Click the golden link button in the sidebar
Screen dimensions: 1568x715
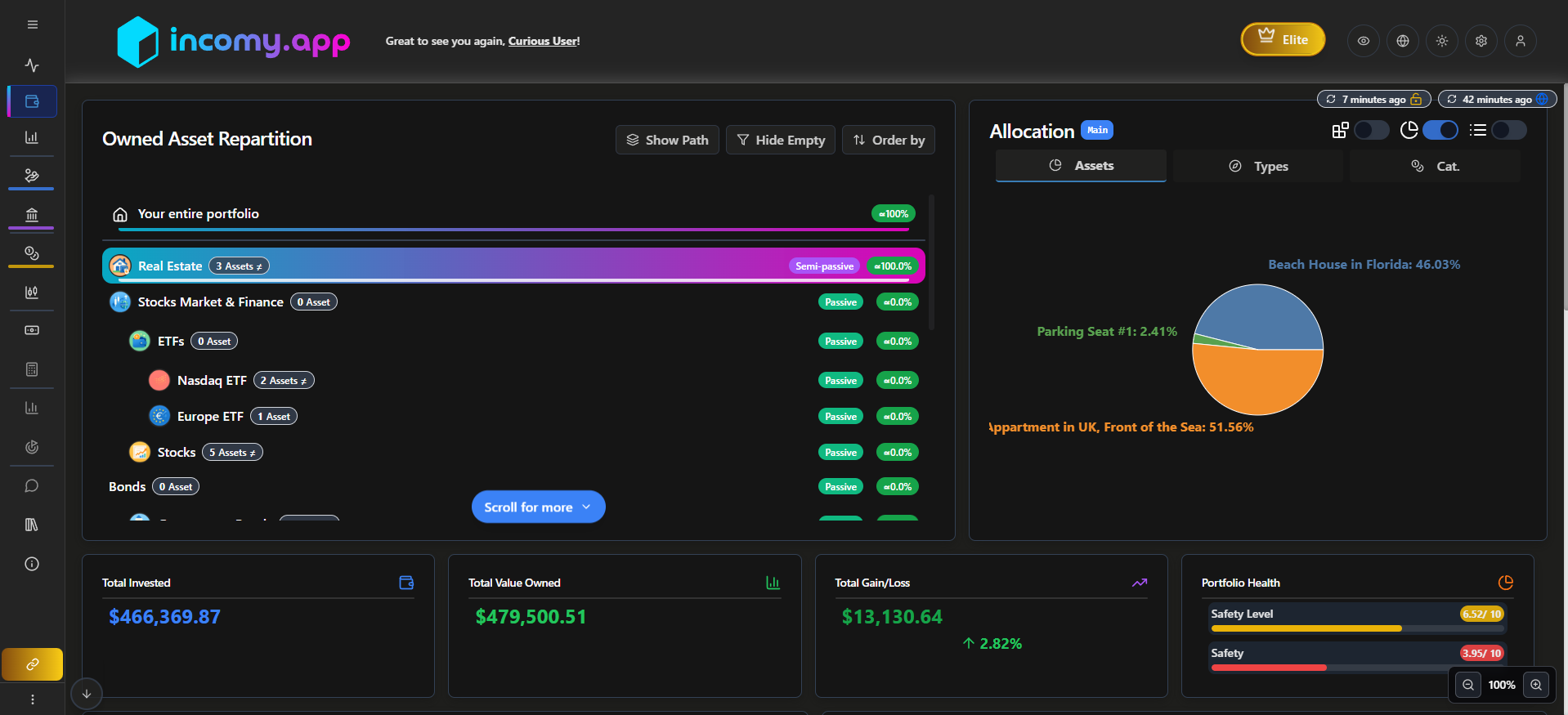click(x=32, y=664)
